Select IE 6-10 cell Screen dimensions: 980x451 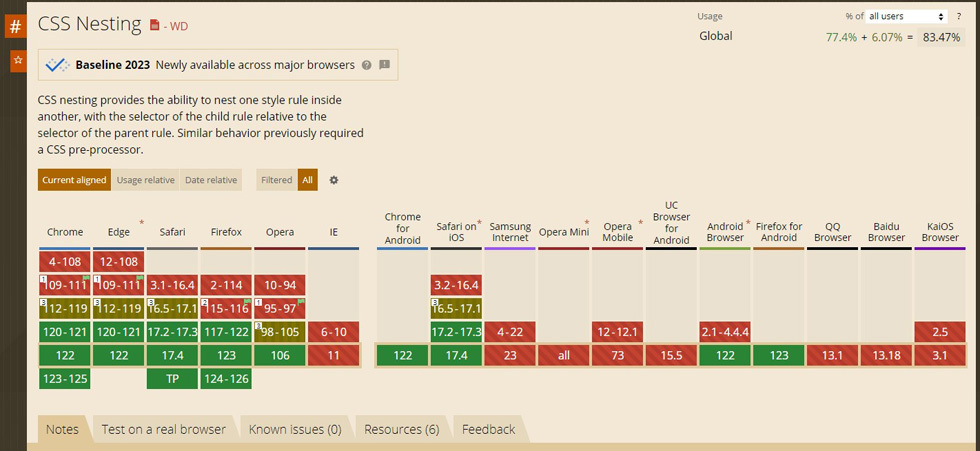[334, 332]
